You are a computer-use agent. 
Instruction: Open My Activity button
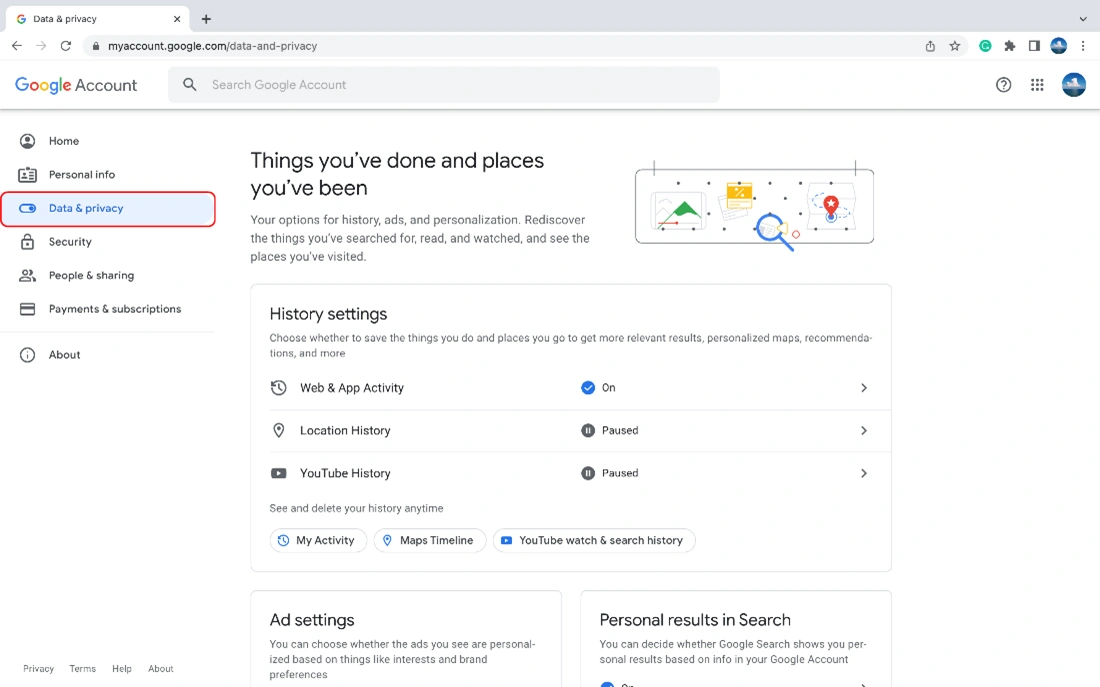(x=318, y=541)
